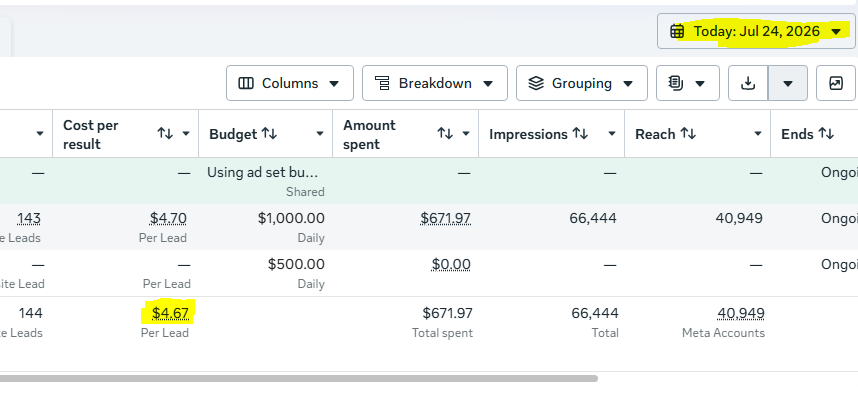Click the Using ad set budget cell
The width and height of the screenshot is (858, 397).
click(262, 172)
